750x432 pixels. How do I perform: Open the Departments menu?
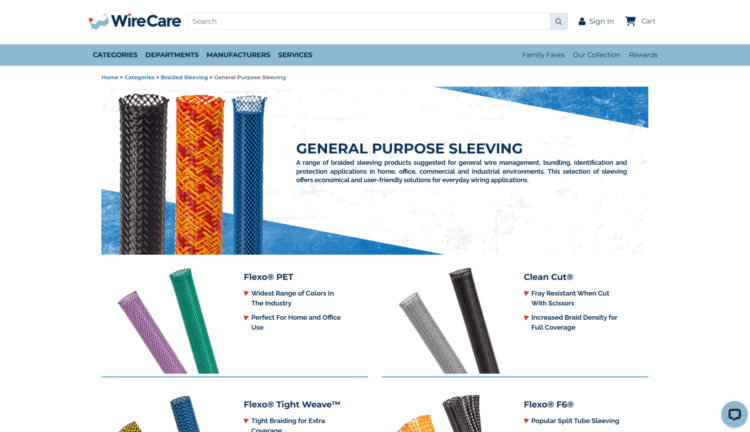172,55
